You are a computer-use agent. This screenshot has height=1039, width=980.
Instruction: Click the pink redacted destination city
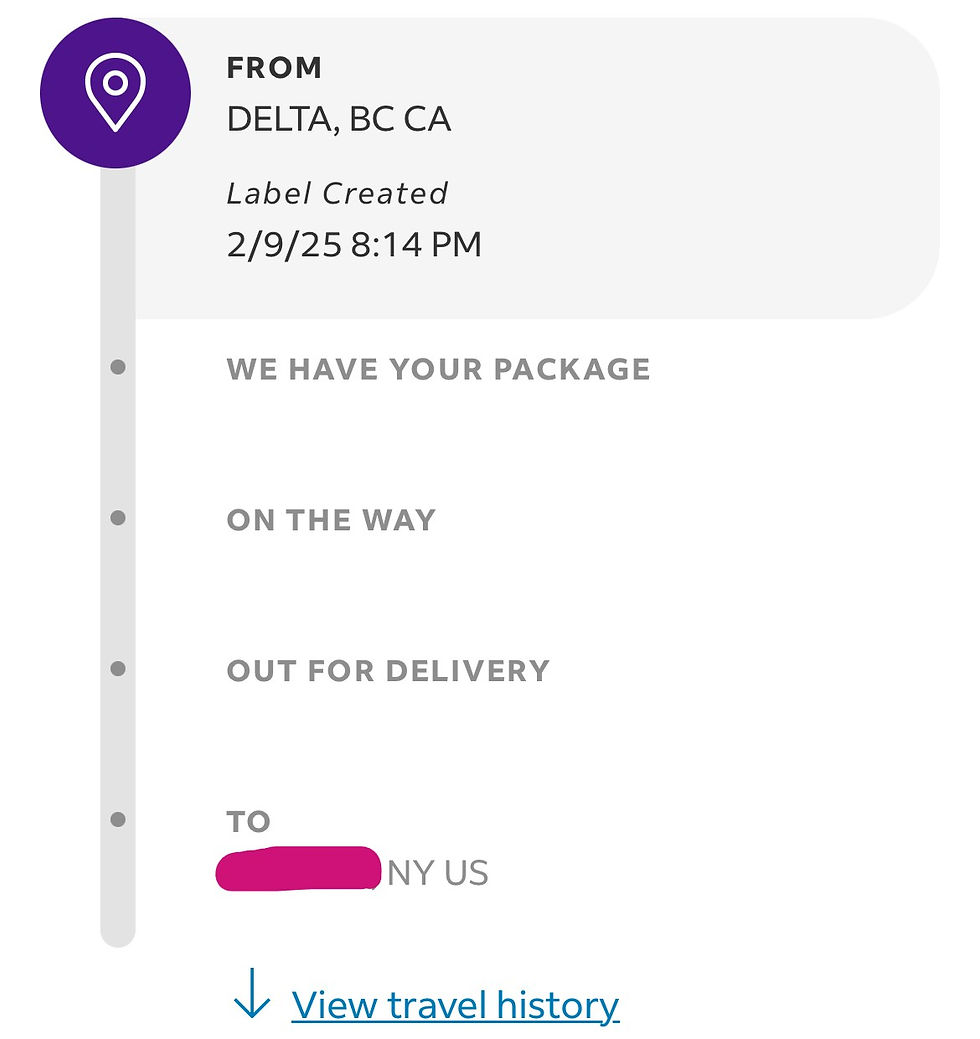[298, 868]
